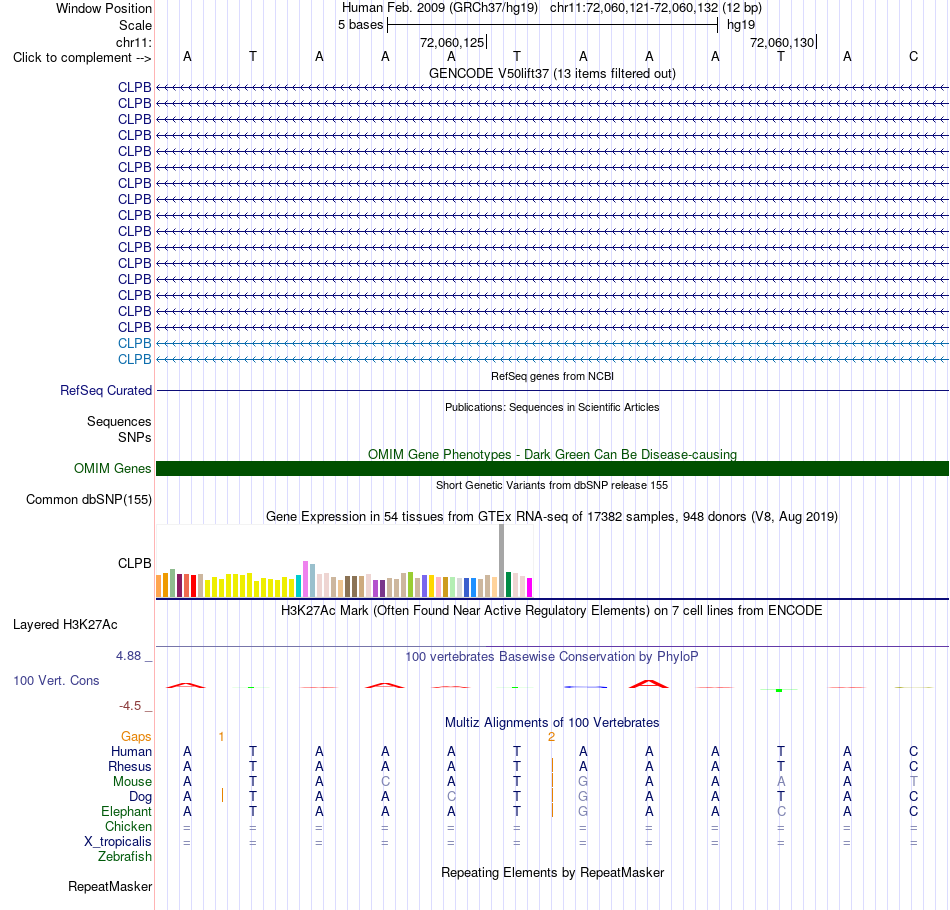Click 'Repeating Elements by RepeatMasker' title

[552, 872]
